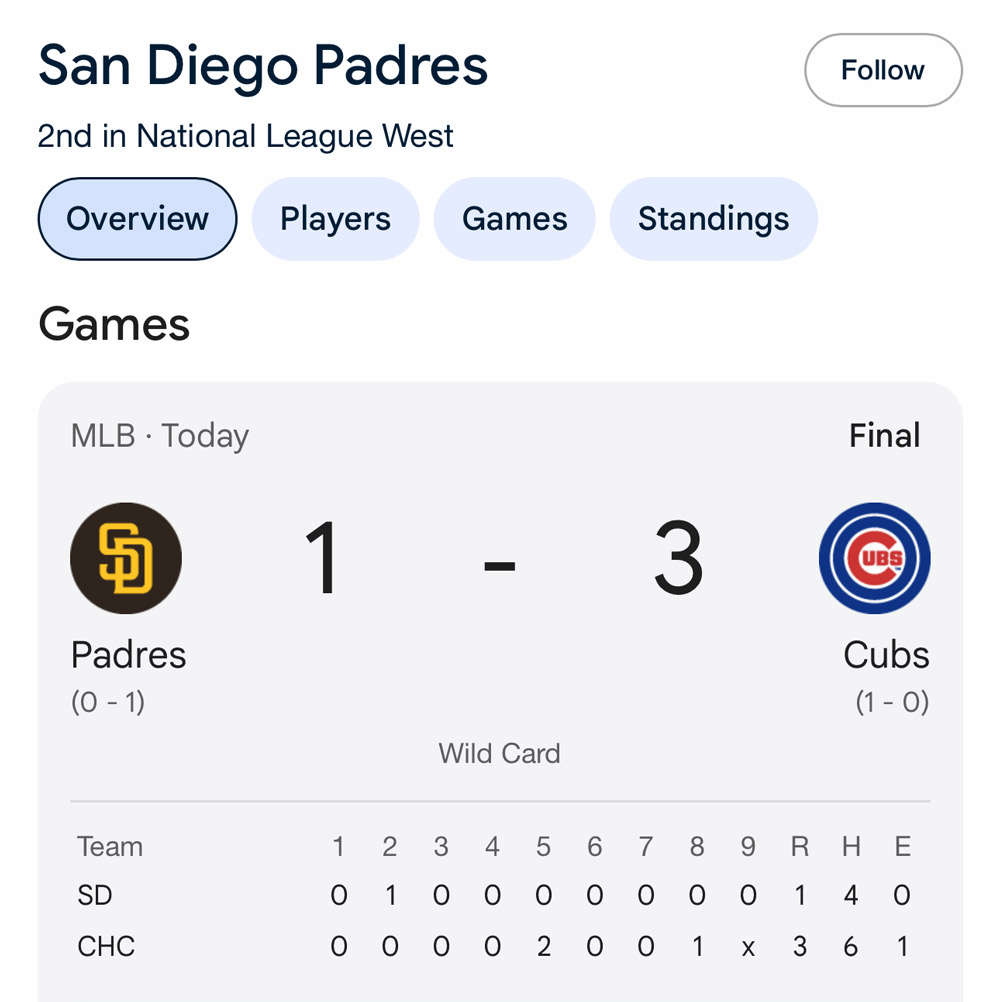Click the San Diego Padres logo icon
The width and height of the screenshot is (1000, 1002).
126,558
